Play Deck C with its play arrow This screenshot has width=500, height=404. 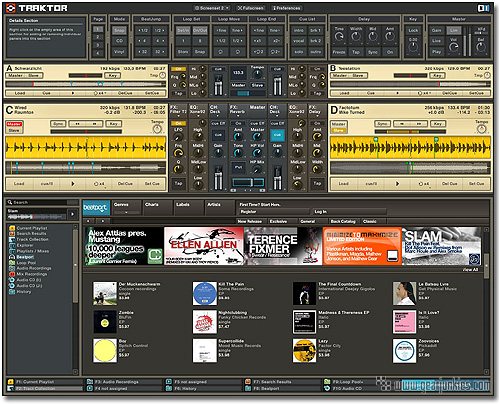point(73,184)
